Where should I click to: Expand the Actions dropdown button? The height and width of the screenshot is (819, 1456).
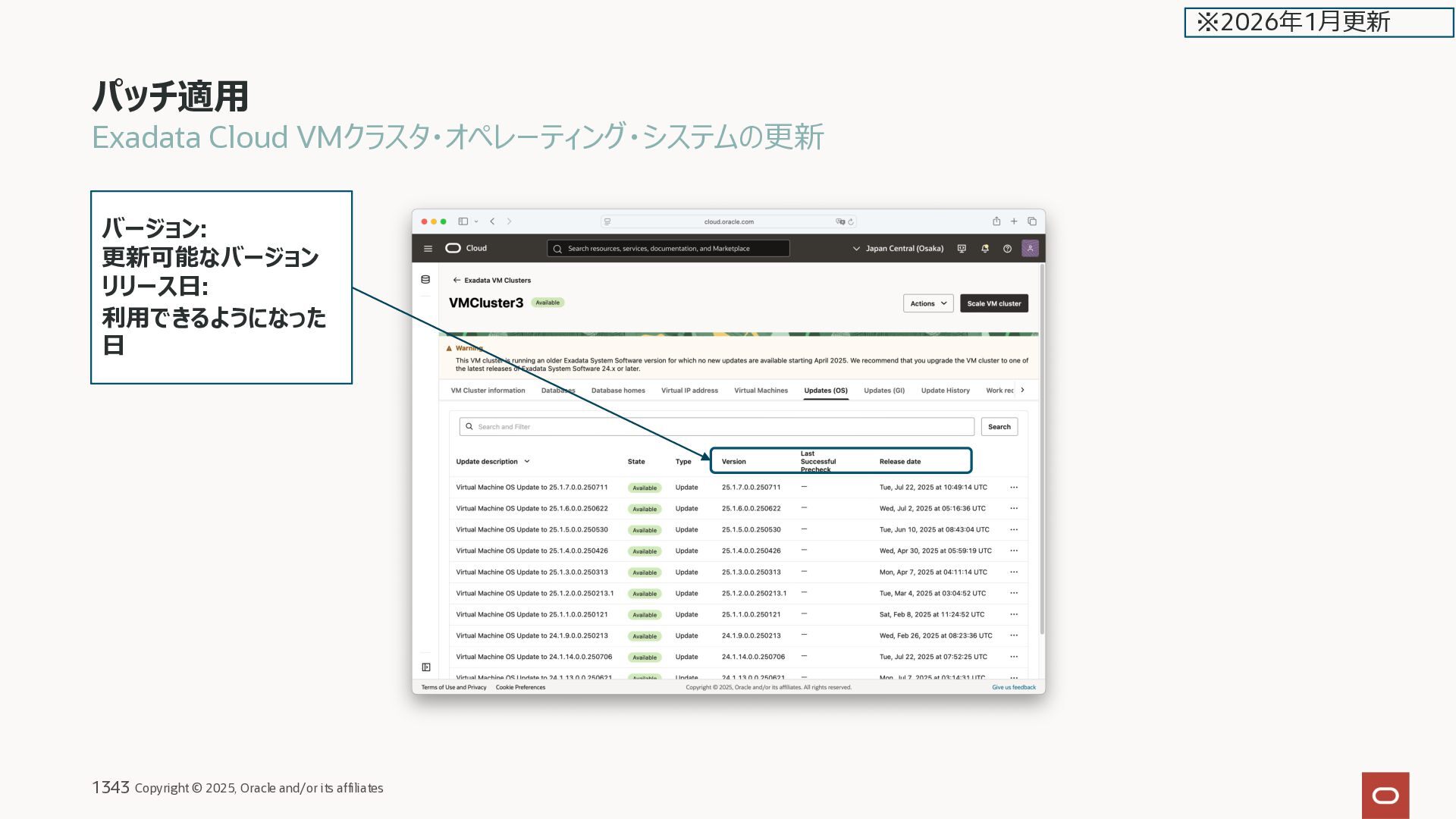[928, 303]
